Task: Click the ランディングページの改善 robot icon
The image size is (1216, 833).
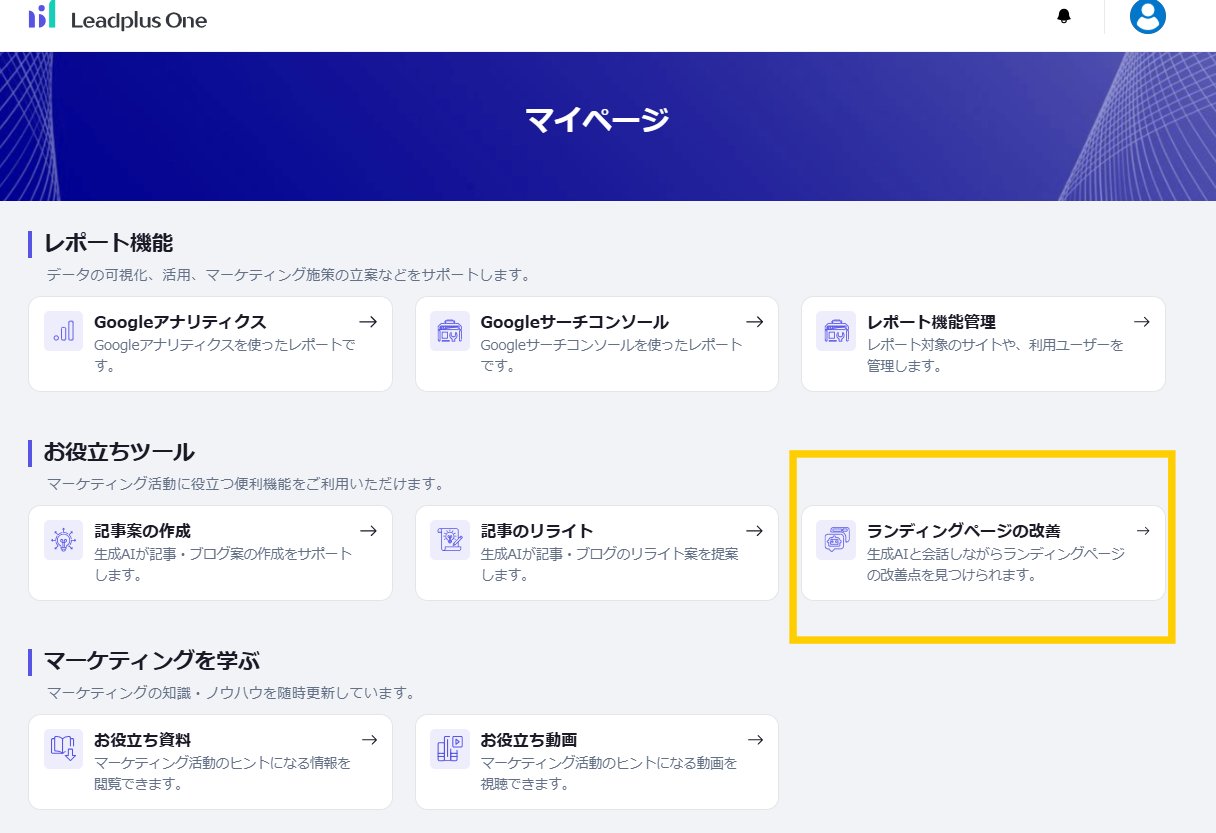Action: 836,540
